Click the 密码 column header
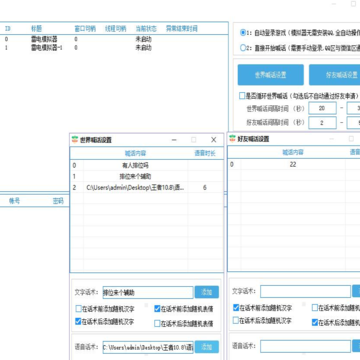360x360 pixels. click(x=58, y=201)
